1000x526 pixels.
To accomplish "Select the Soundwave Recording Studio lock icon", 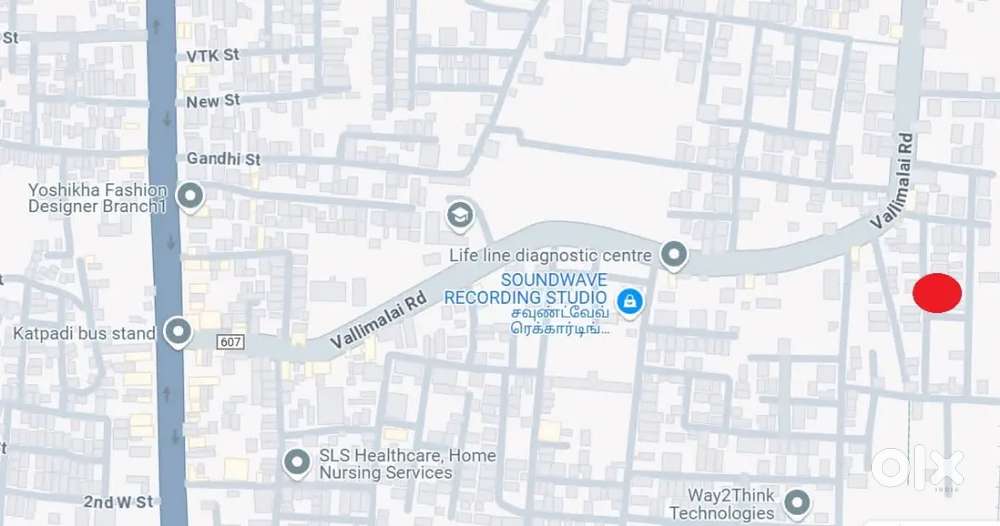I will point(629,302).
